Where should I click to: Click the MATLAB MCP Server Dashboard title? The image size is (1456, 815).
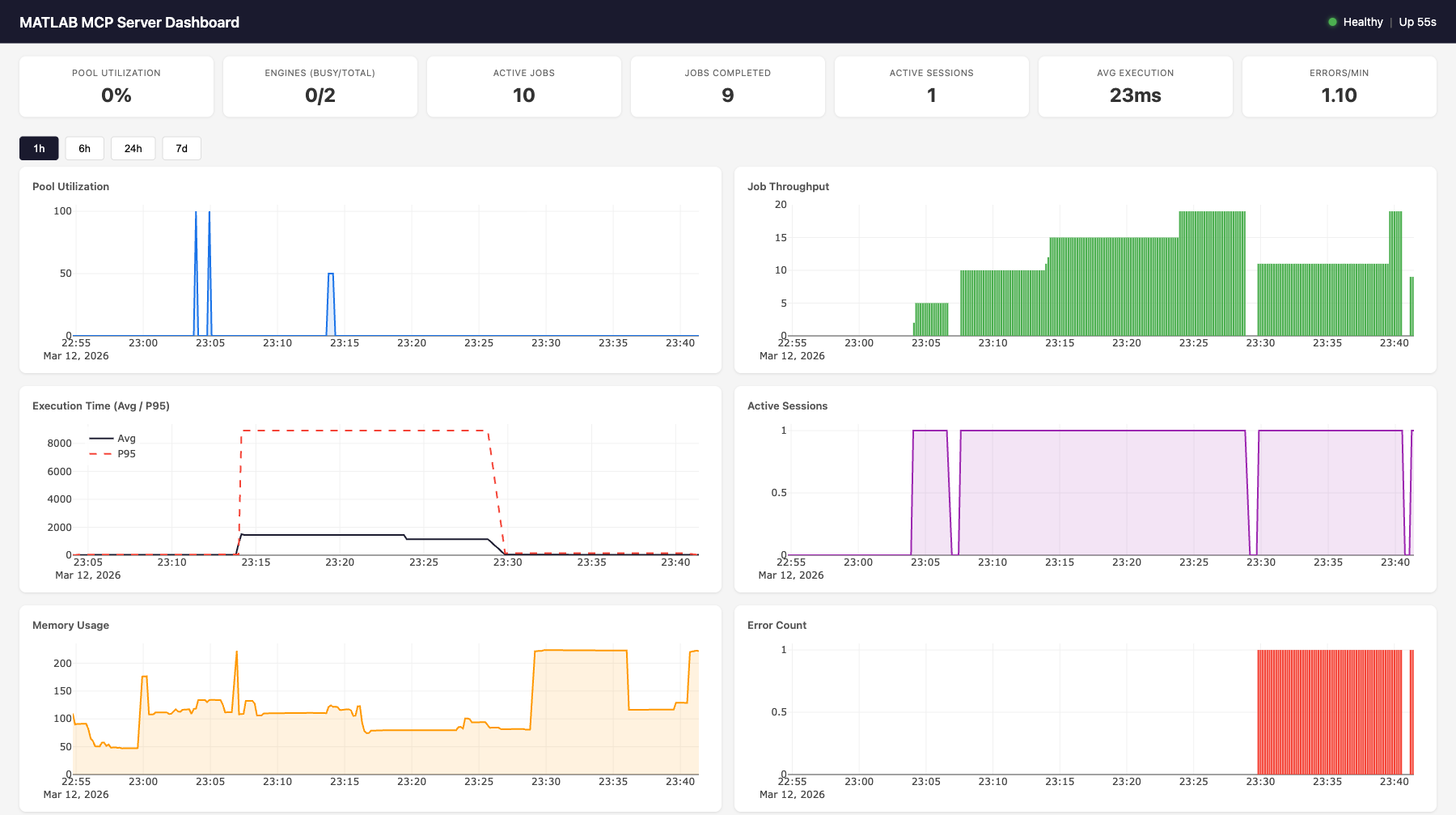click(x=129, y=22)
